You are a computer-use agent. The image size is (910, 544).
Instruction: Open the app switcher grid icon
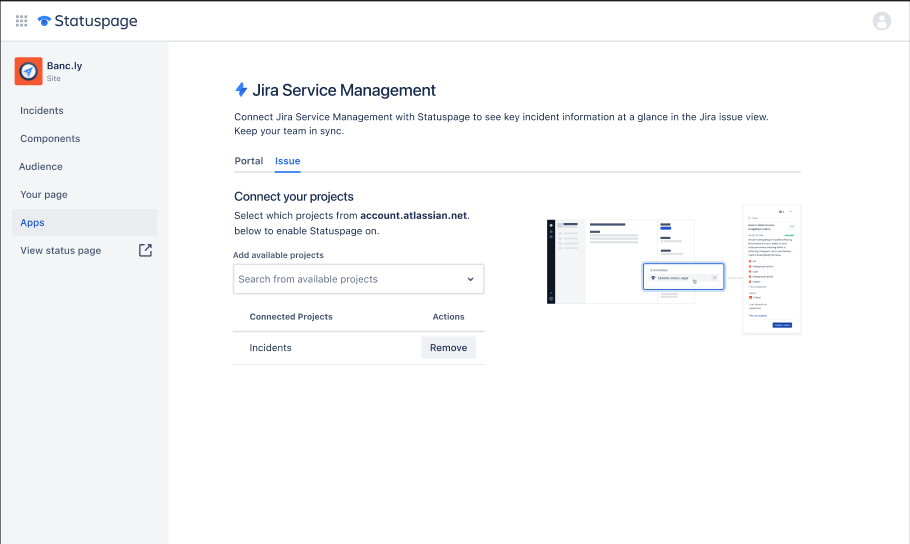click(x=21, y=21)
